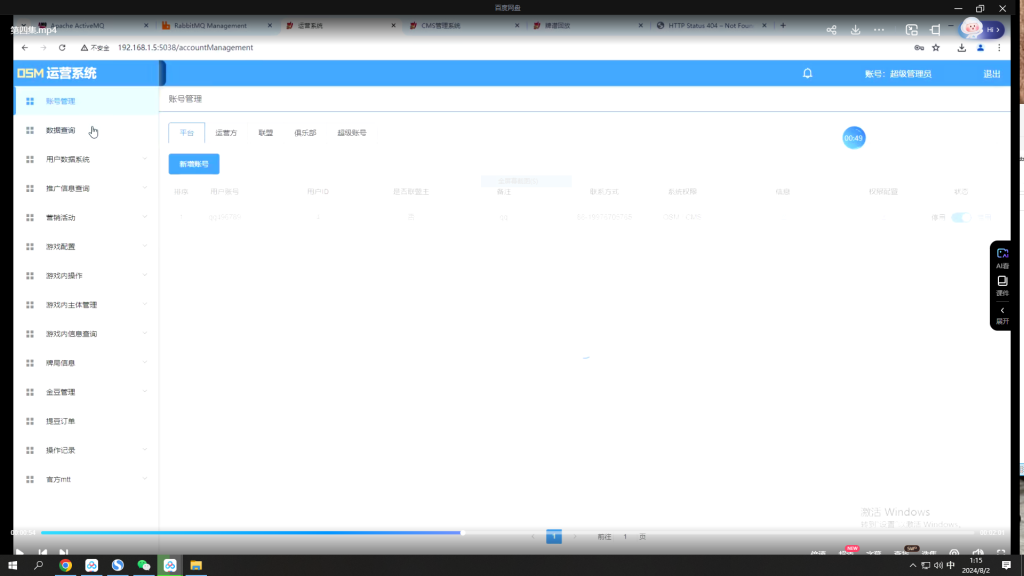Image resolution: width=1024 pixels, height=576 pixels.
Task: Click the 退出 logout link
Action: click(991, 74)
